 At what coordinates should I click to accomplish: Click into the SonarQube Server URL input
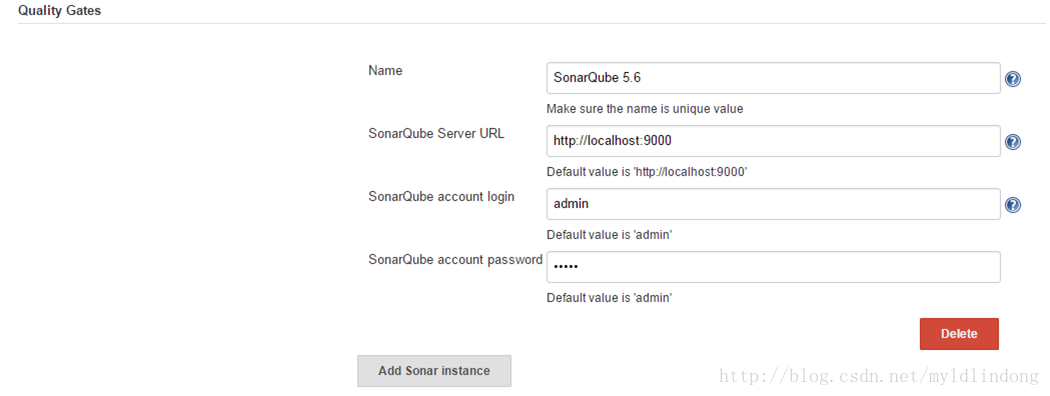(773, 141)
